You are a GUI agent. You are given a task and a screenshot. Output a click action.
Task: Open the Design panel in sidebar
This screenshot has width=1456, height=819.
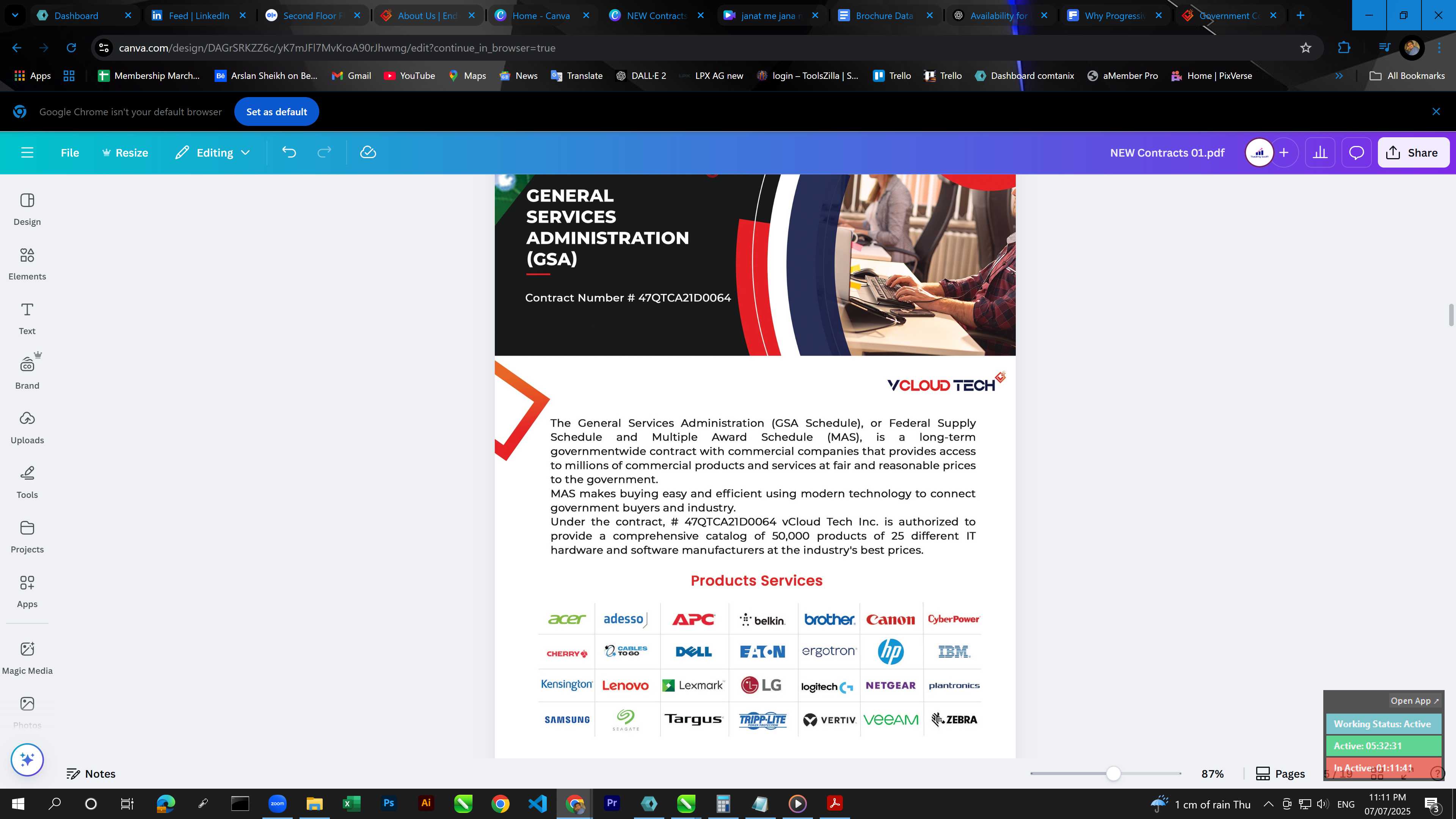27,209
